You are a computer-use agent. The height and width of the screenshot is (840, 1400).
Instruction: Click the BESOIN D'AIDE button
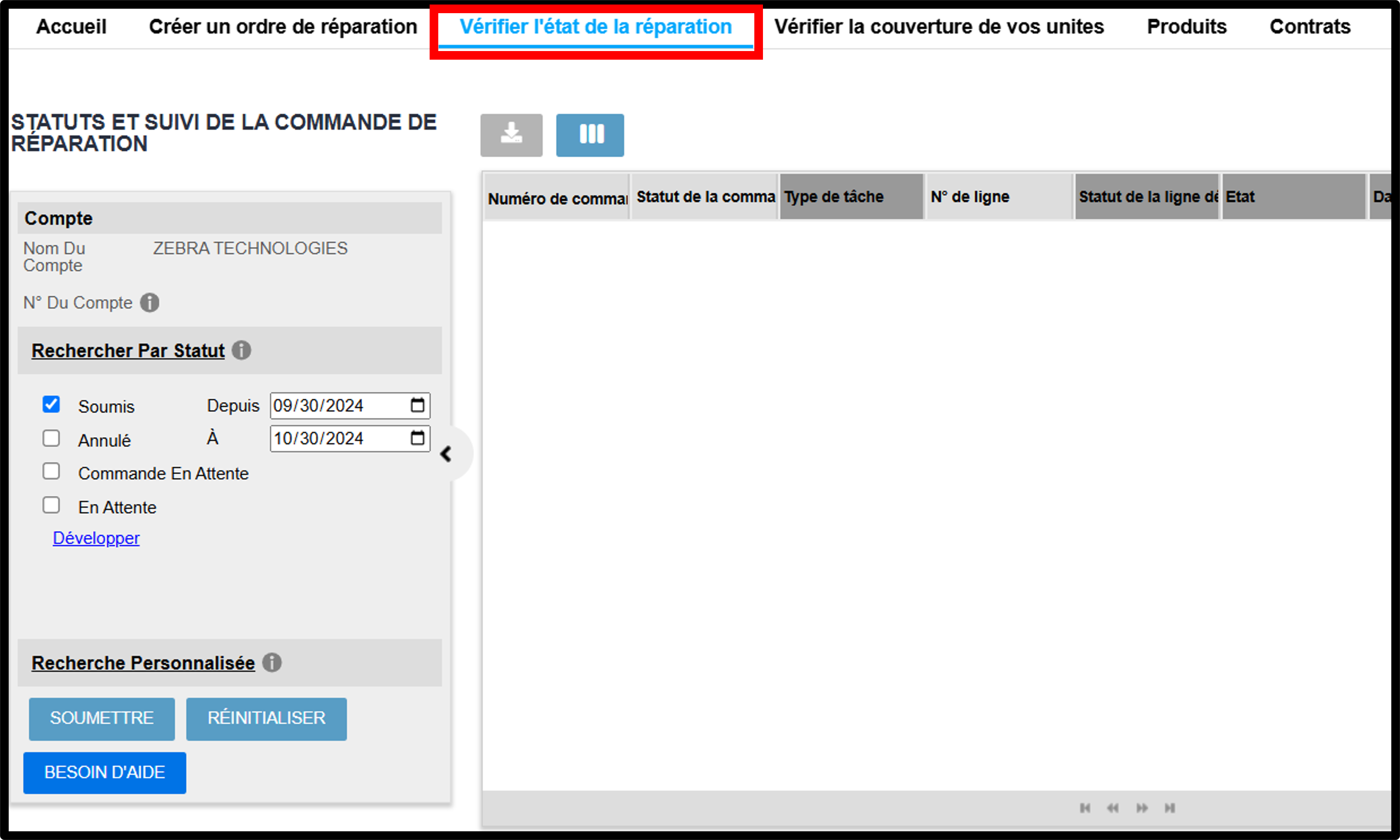(x=105, y=773)
